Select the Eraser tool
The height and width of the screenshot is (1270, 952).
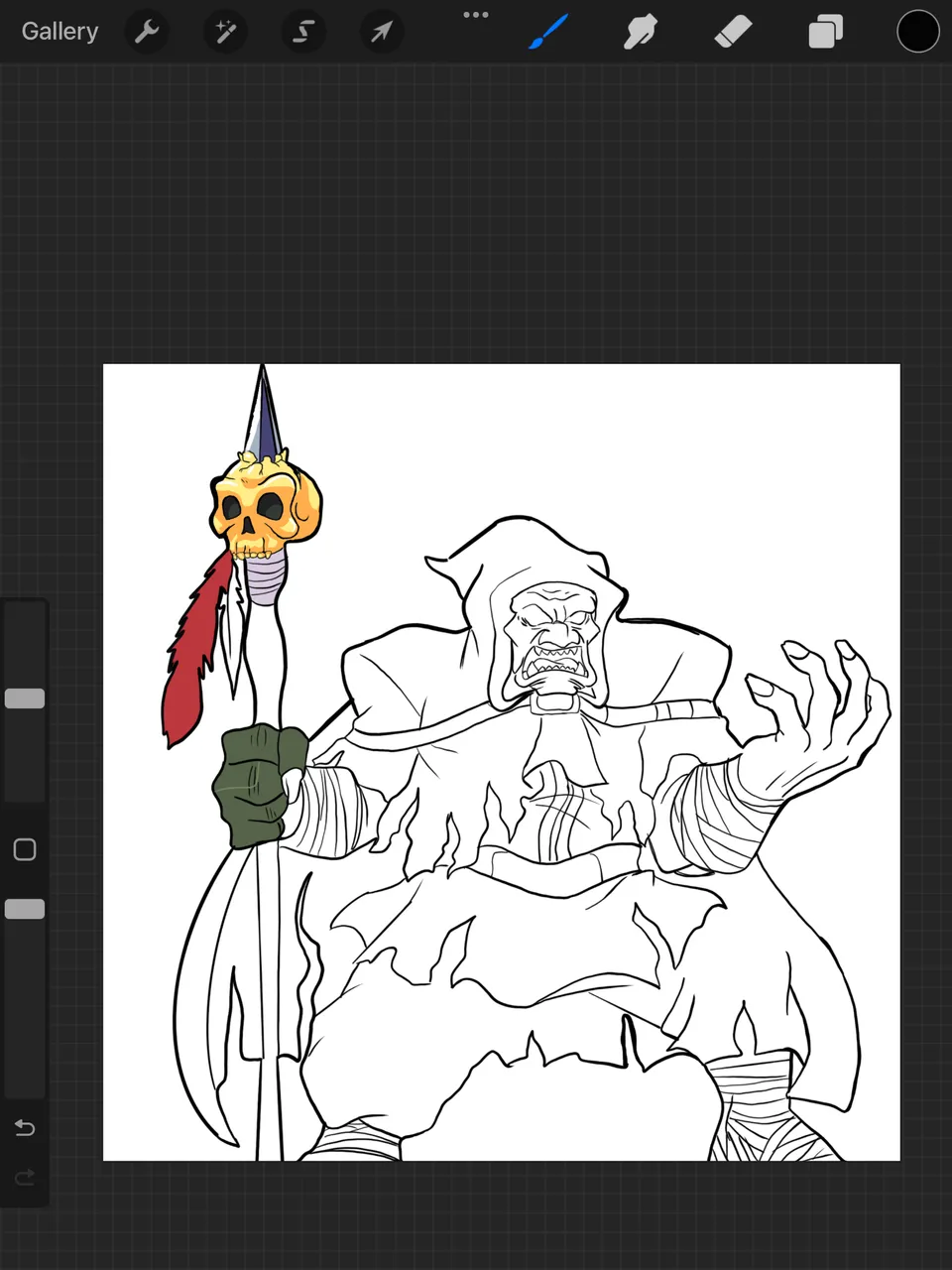click(x=733, y=33)
